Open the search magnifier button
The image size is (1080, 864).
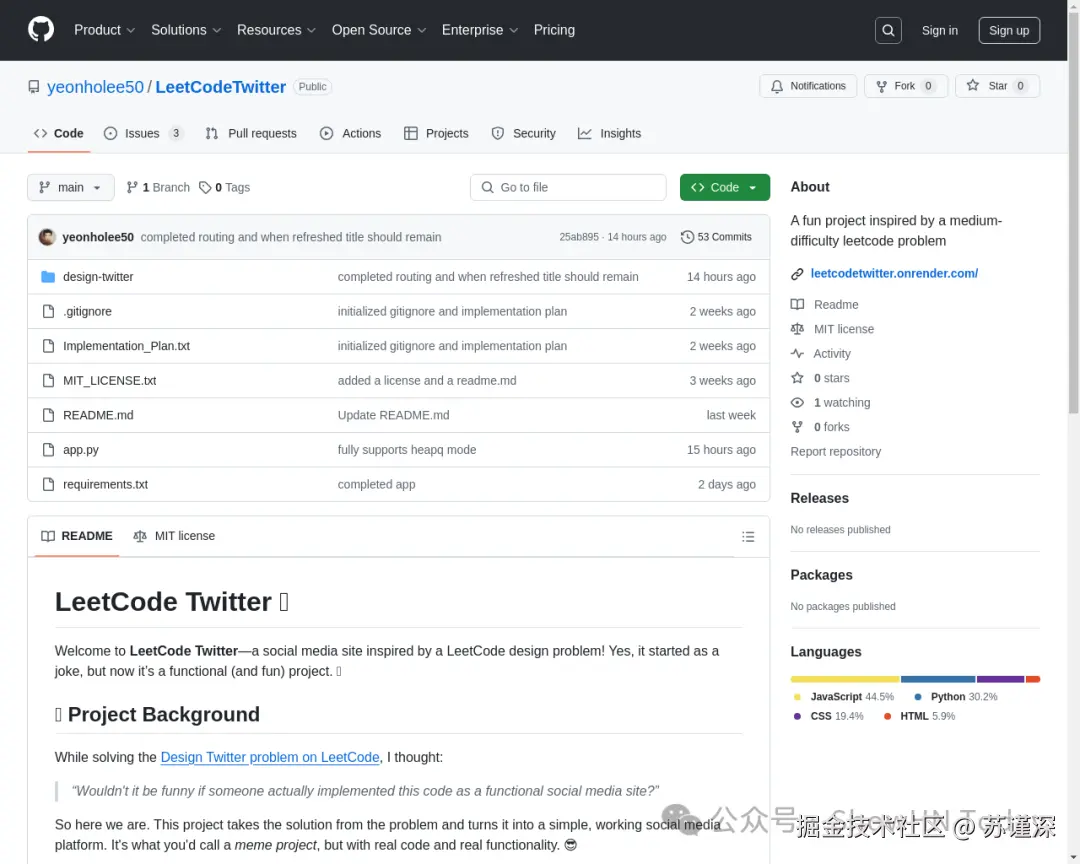coord(888,30)
